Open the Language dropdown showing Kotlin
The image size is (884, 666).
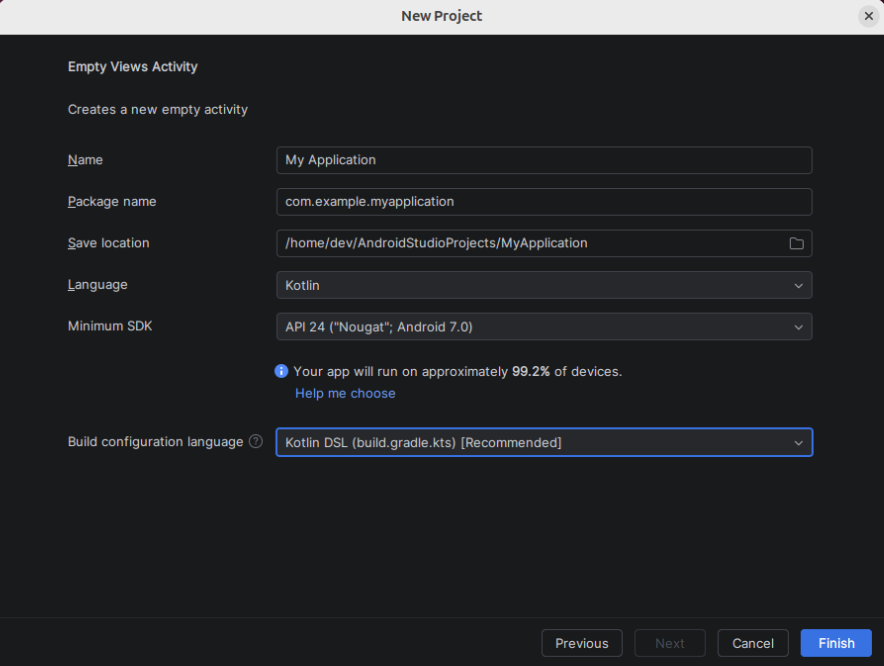click(x=544, y=285)
